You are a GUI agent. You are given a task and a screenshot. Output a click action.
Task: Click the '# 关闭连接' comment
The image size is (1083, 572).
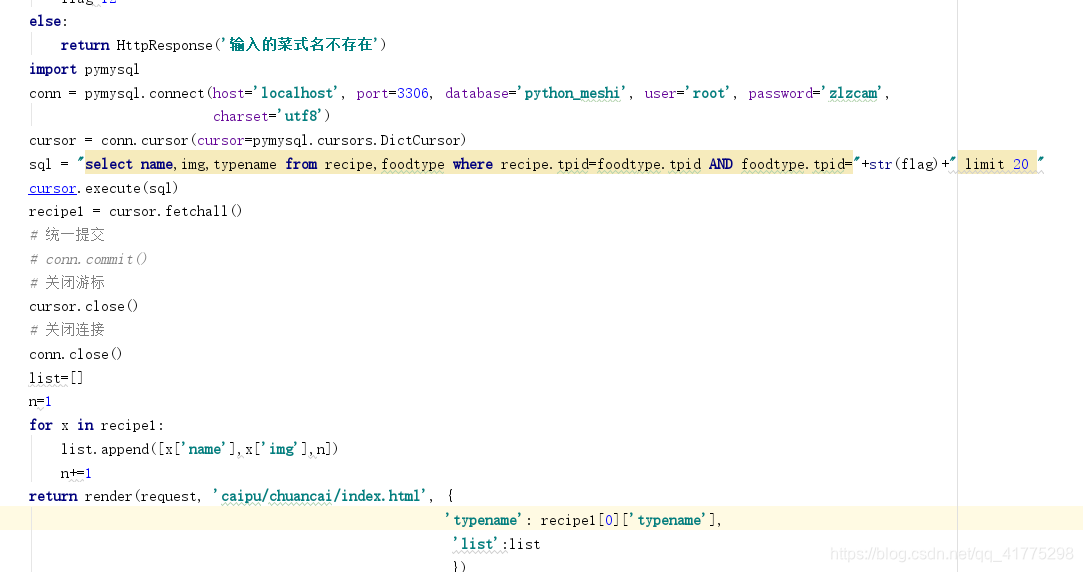point(67,330)
